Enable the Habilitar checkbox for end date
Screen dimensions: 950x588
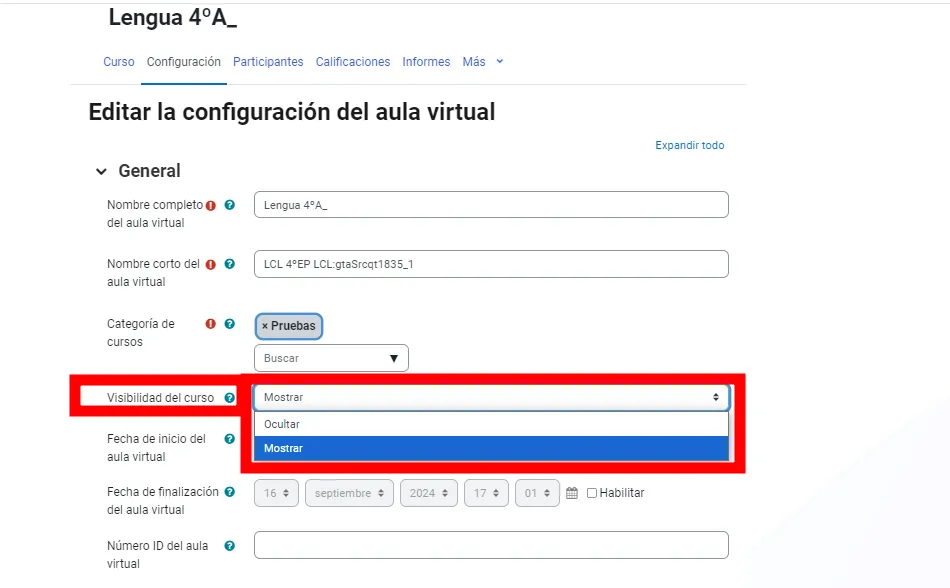594,492
